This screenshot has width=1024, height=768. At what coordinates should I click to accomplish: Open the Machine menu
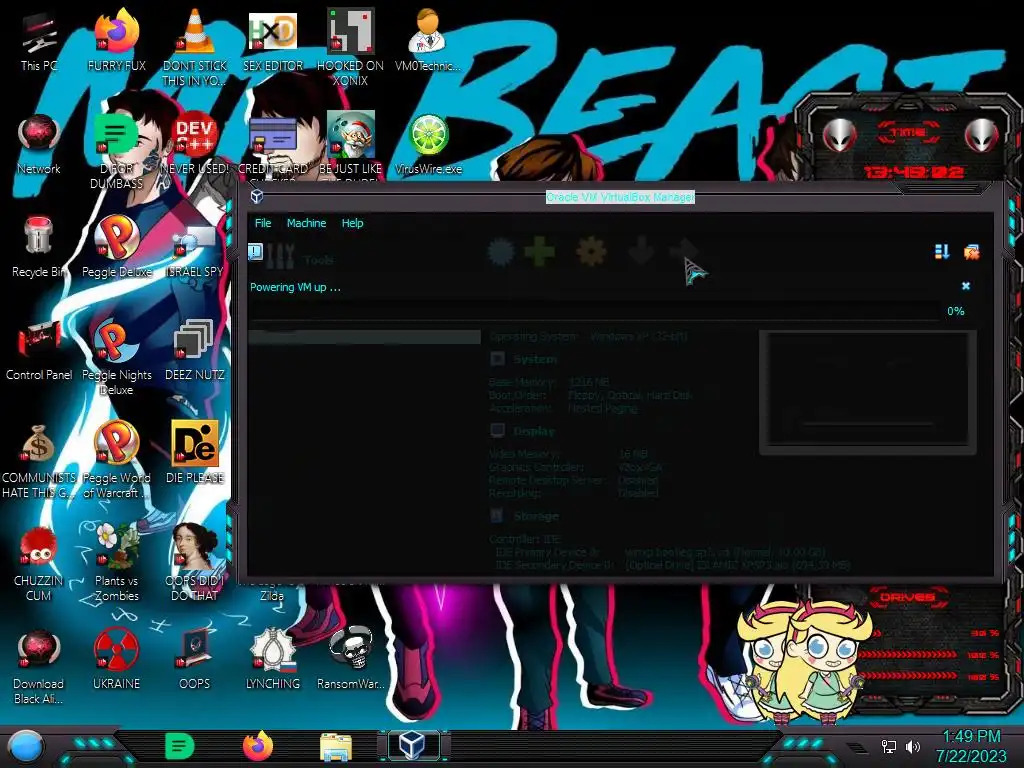pyautogui.click(x=306, y=223)
